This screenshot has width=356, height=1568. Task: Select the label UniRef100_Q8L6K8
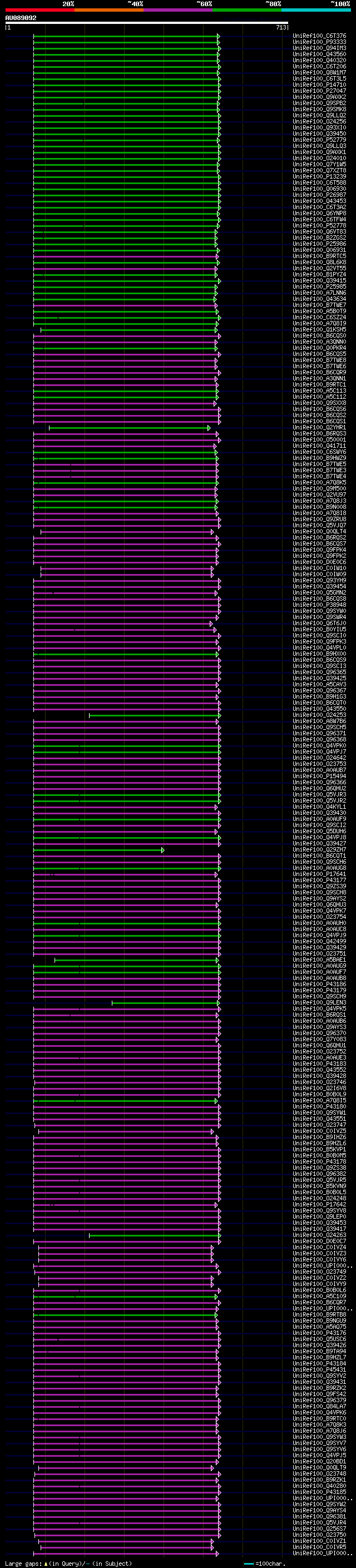pos(319,263)
